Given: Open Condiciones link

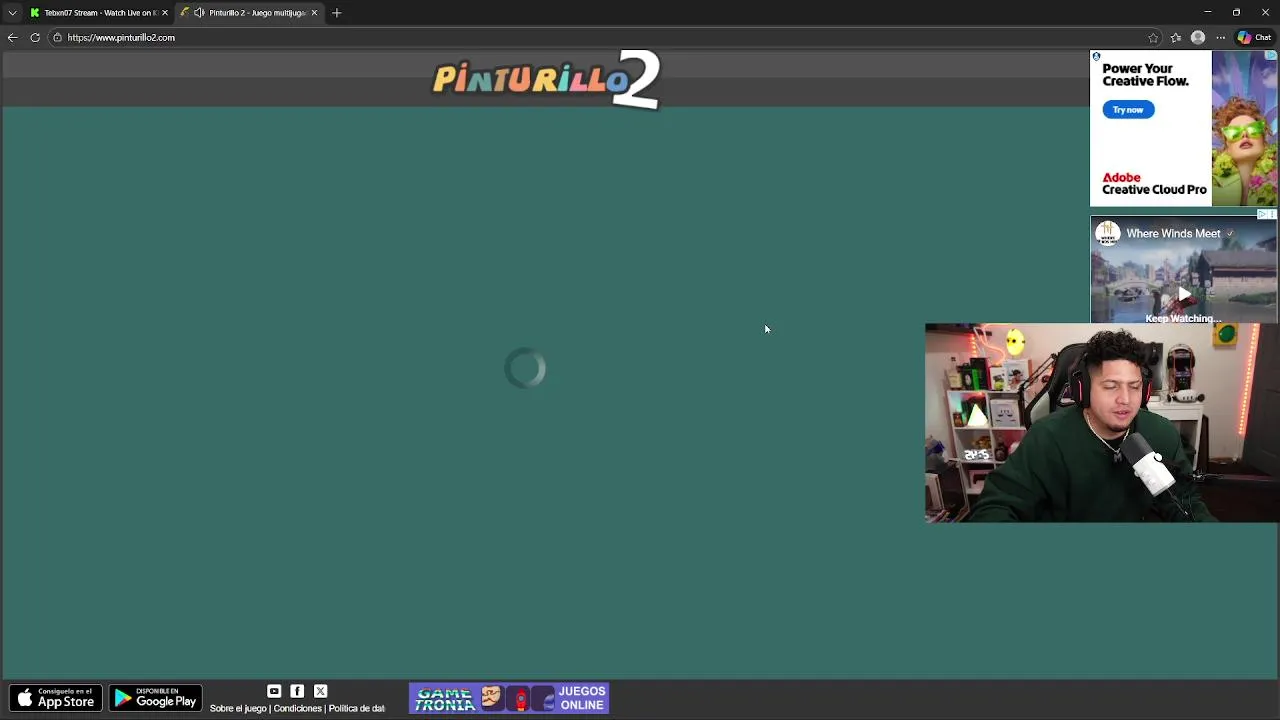Looking at the screenshot, I should [x=298, y=709].
